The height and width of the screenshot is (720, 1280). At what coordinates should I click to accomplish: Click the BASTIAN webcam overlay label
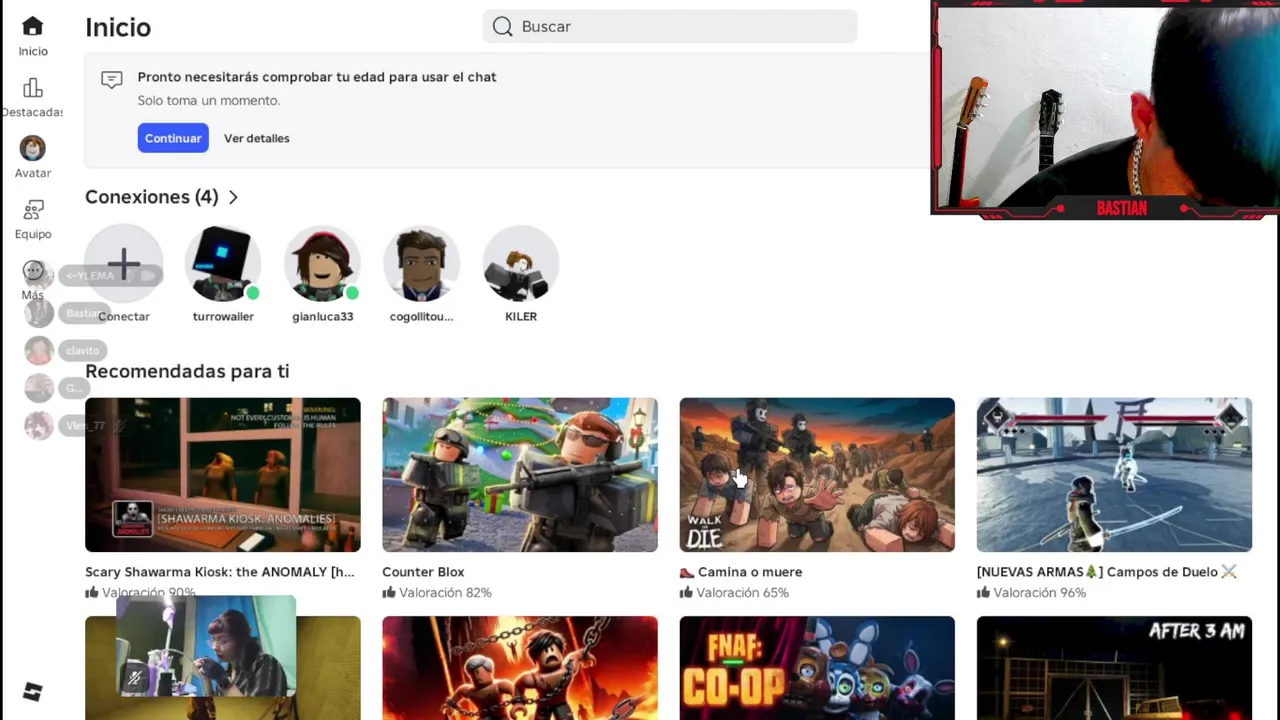coord(1121,208)
